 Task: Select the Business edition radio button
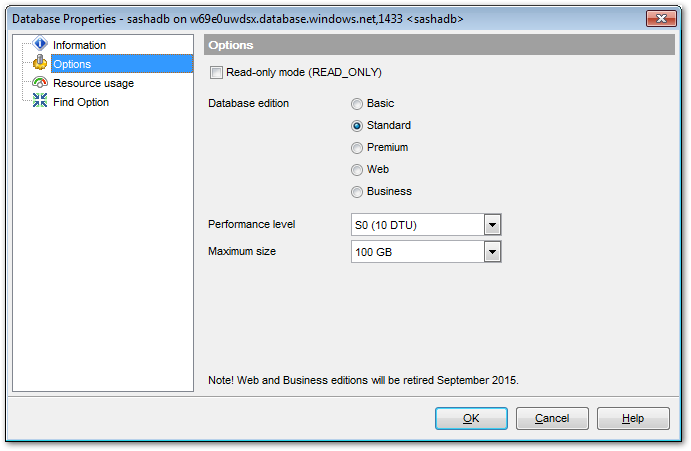[x=357, y=191]
